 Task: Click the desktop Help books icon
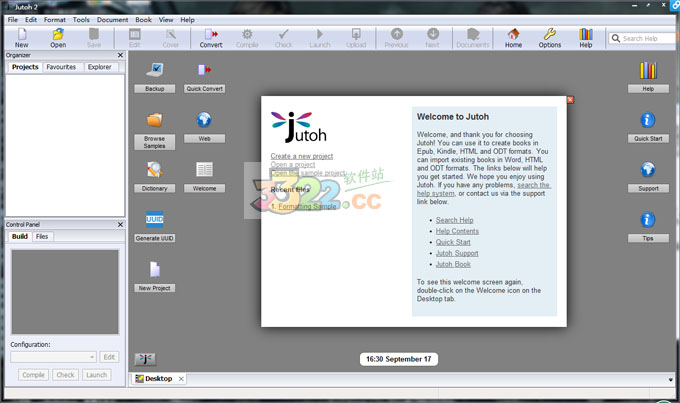[648, 70]
